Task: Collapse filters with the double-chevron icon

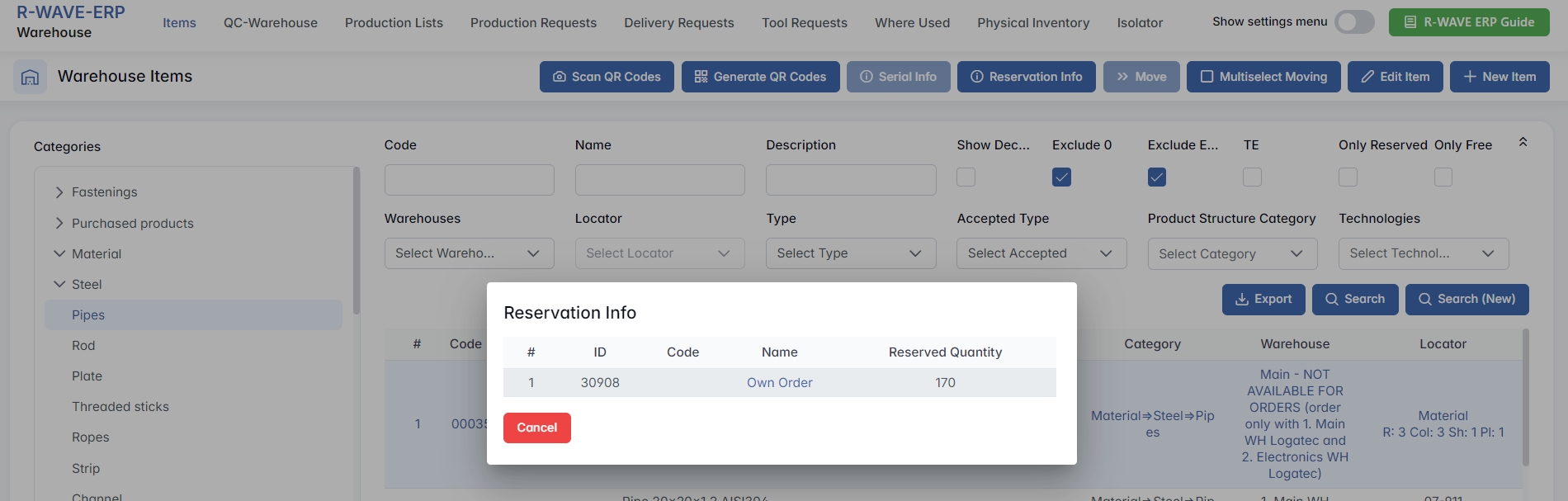Action: click(1523, 142)
